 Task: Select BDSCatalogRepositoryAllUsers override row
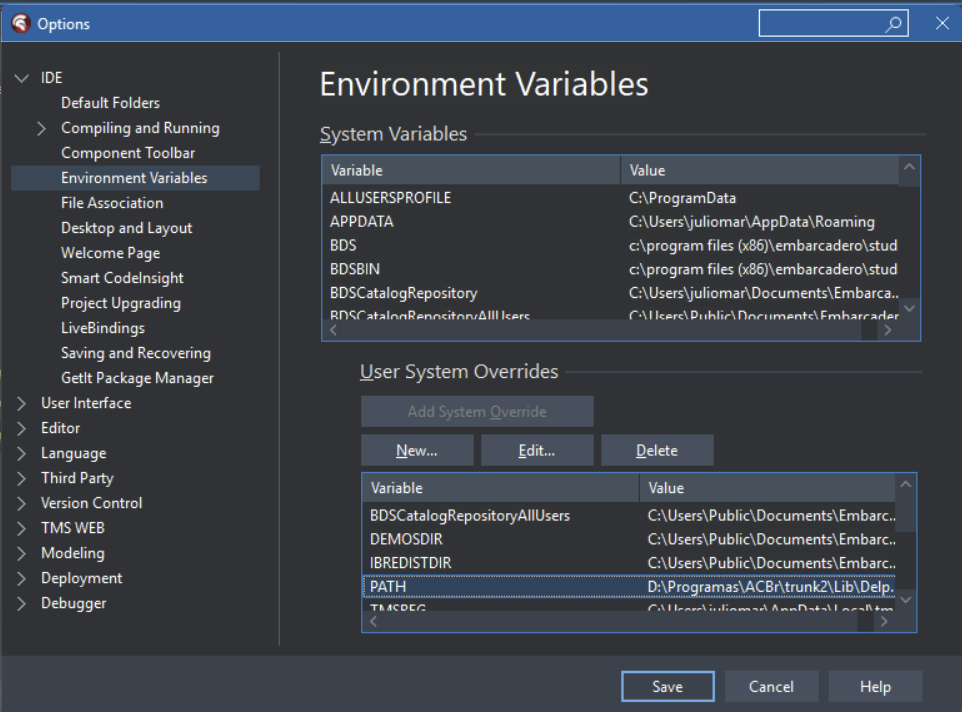pos(629,516)
